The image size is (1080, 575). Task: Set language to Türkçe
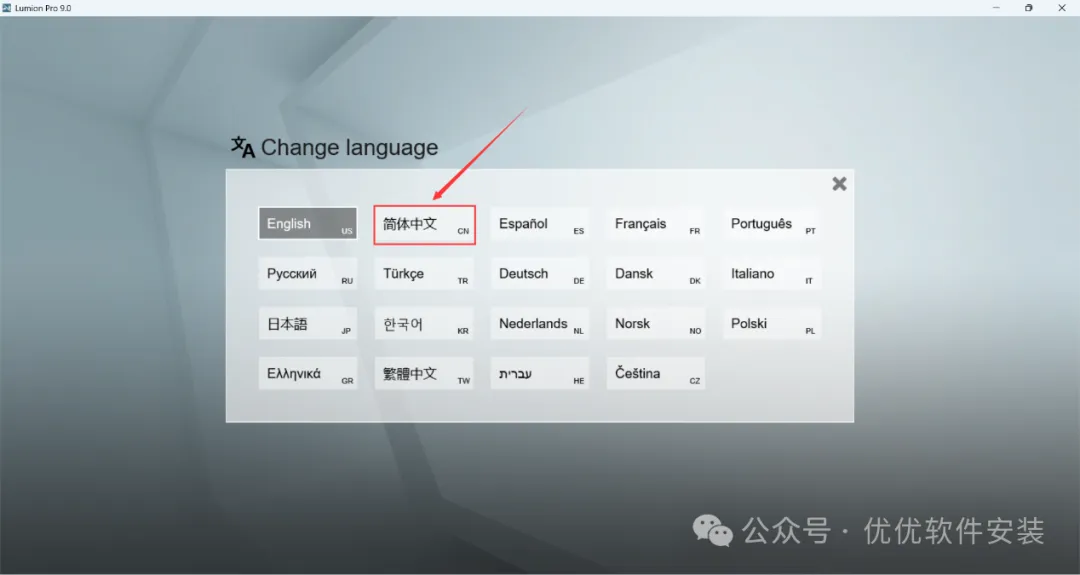424,273
